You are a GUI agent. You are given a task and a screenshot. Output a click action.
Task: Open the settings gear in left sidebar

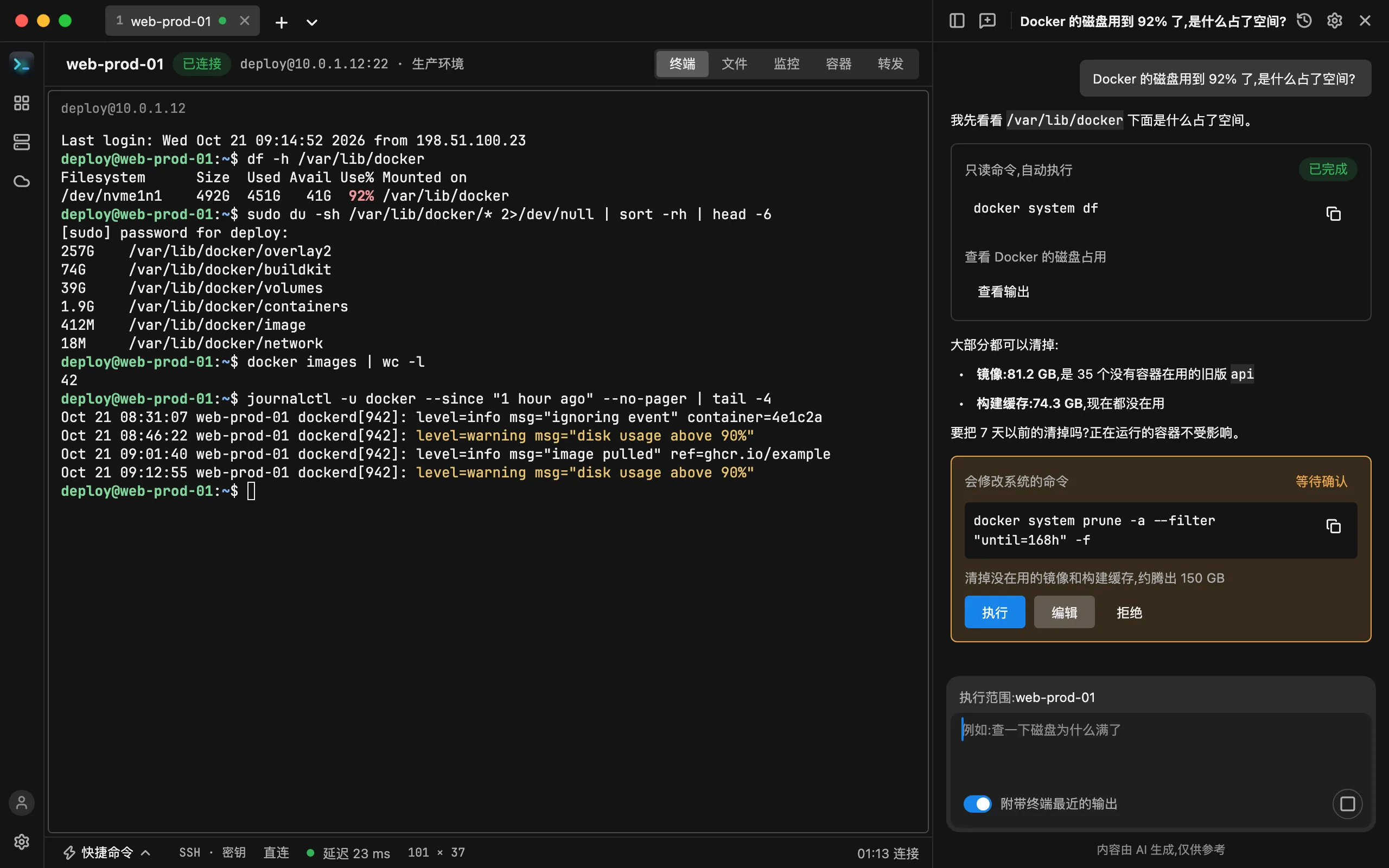pos(22,841)
